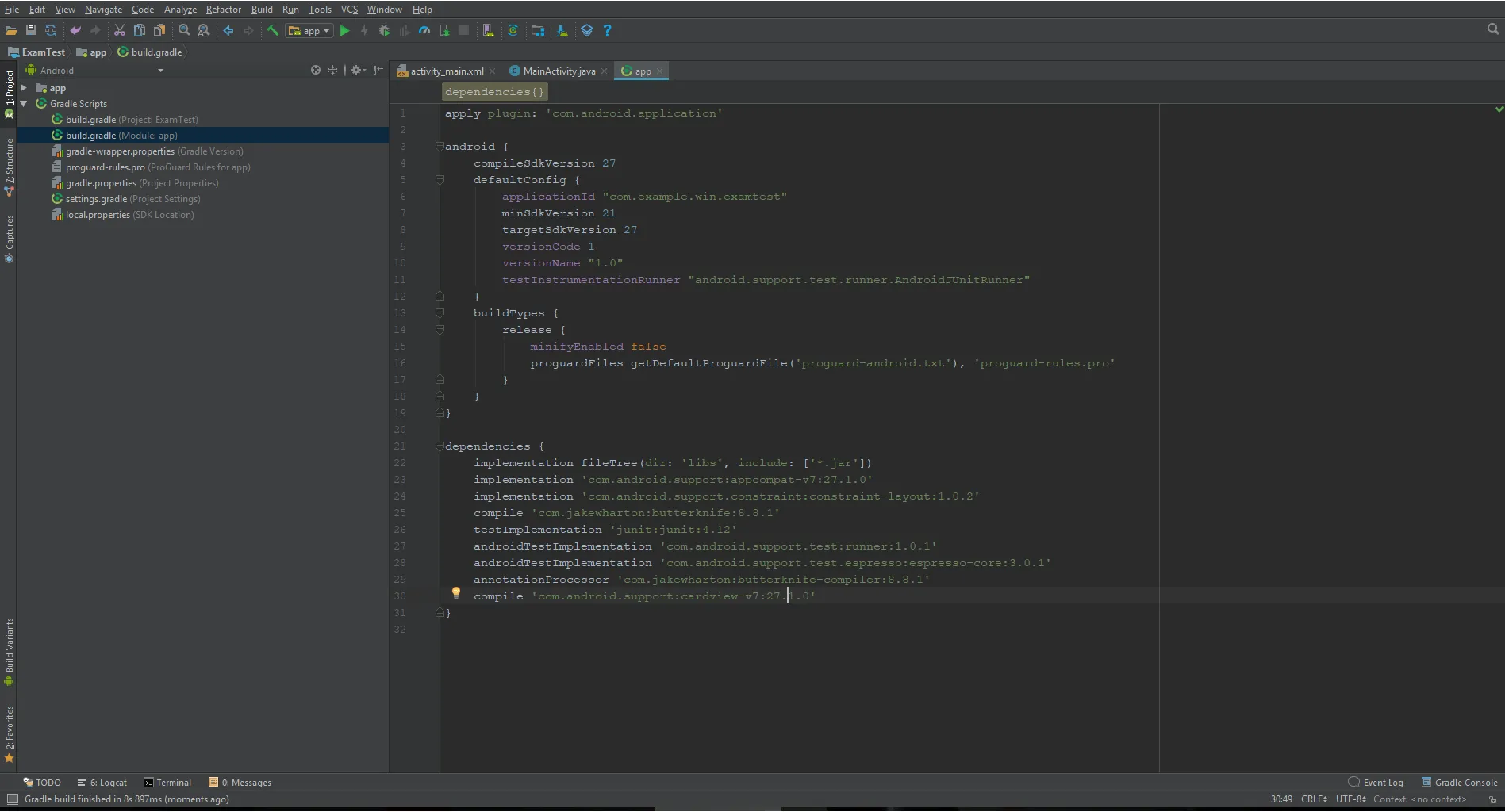
Task: Click the intention lightbulb on line 30
Action: pos(456,593)
